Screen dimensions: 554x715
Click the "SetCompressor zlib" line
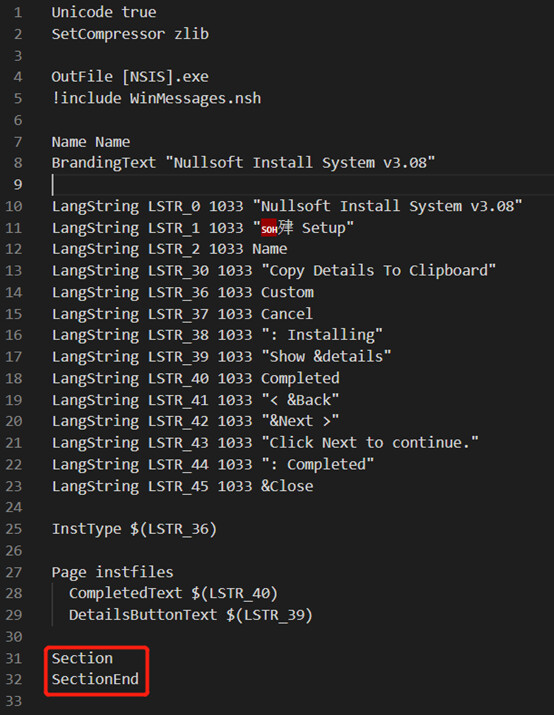pyautogui.click(x=130, y=34)
